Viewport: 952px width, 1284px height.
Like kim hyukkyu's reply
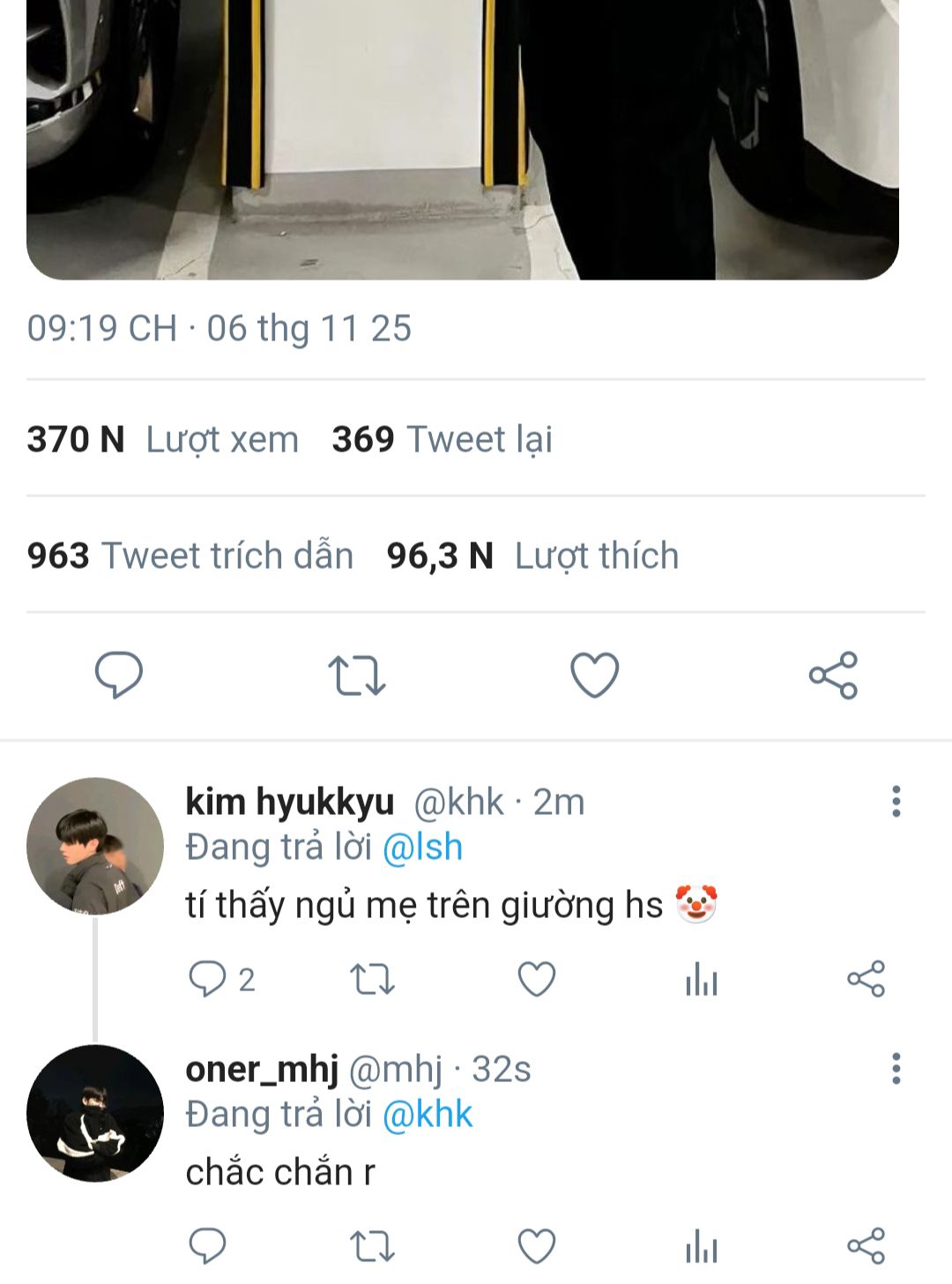[x=536, y=980]
